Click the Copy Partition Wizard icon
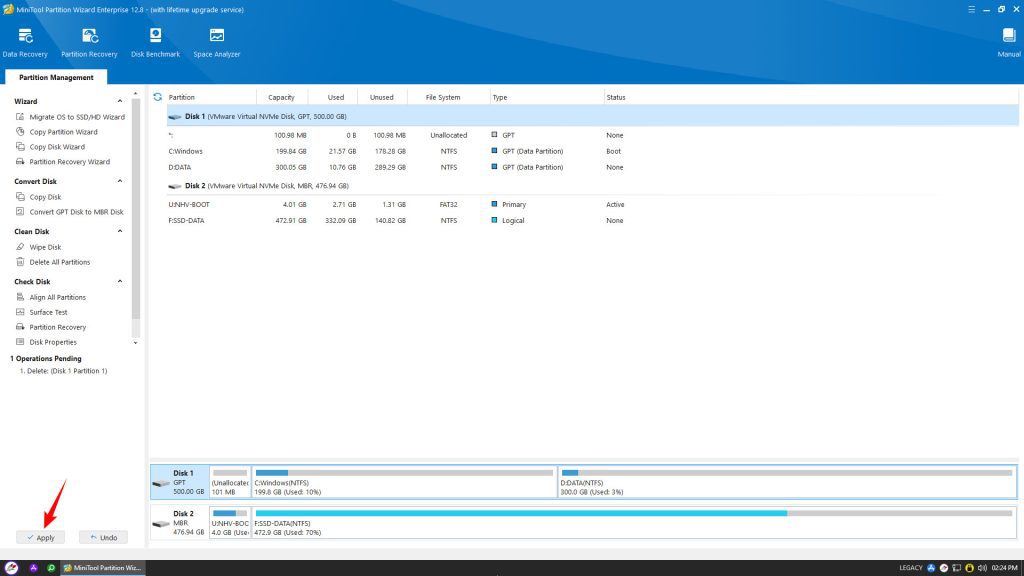Screen dimensions: 1024x576 pyautogui.click(x=20, y=131)
